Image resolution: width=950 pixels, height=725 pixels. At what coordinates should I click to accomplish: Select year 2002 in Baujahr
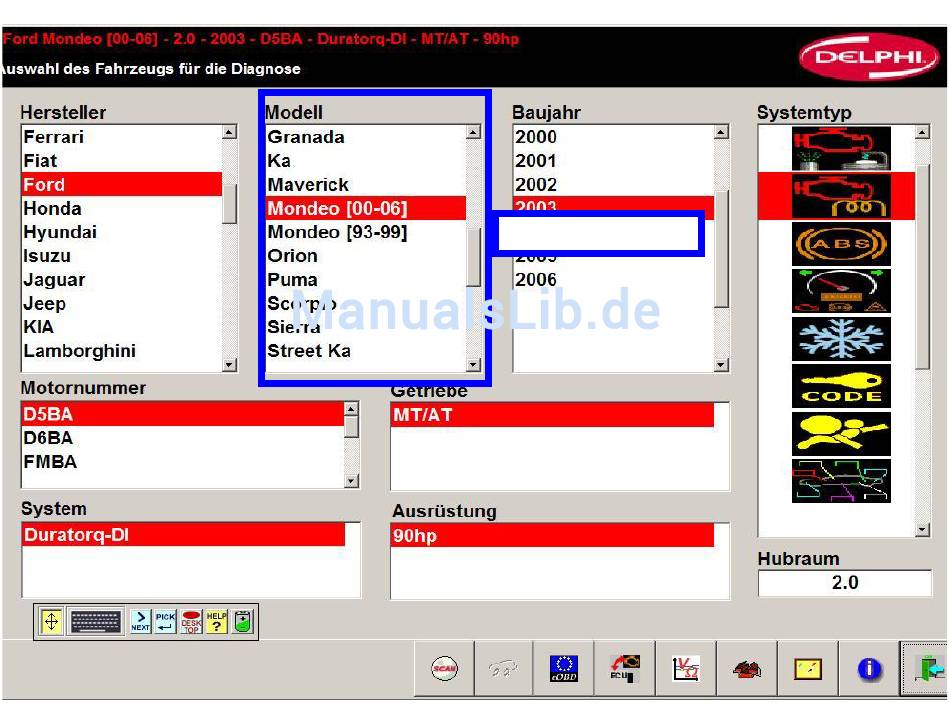[x=613, y=184]
